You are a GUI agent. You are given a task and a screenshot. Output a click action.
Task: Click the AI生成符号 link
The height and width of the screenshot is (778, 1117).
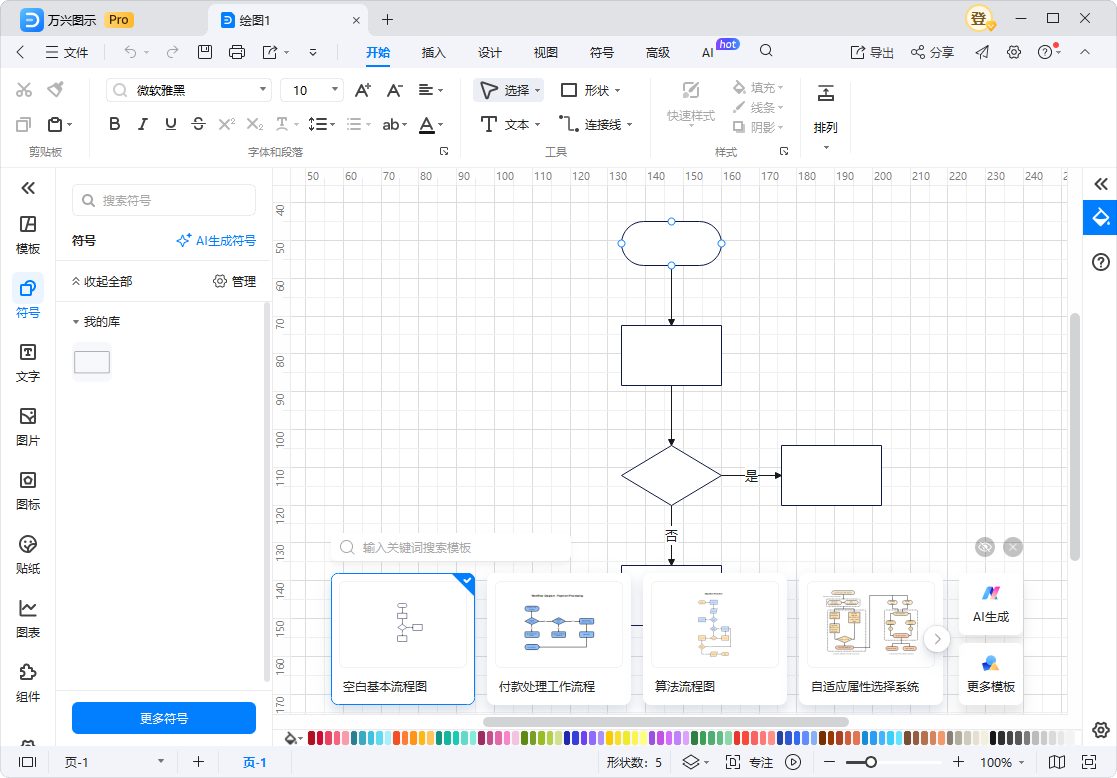(x=216, y=241)
